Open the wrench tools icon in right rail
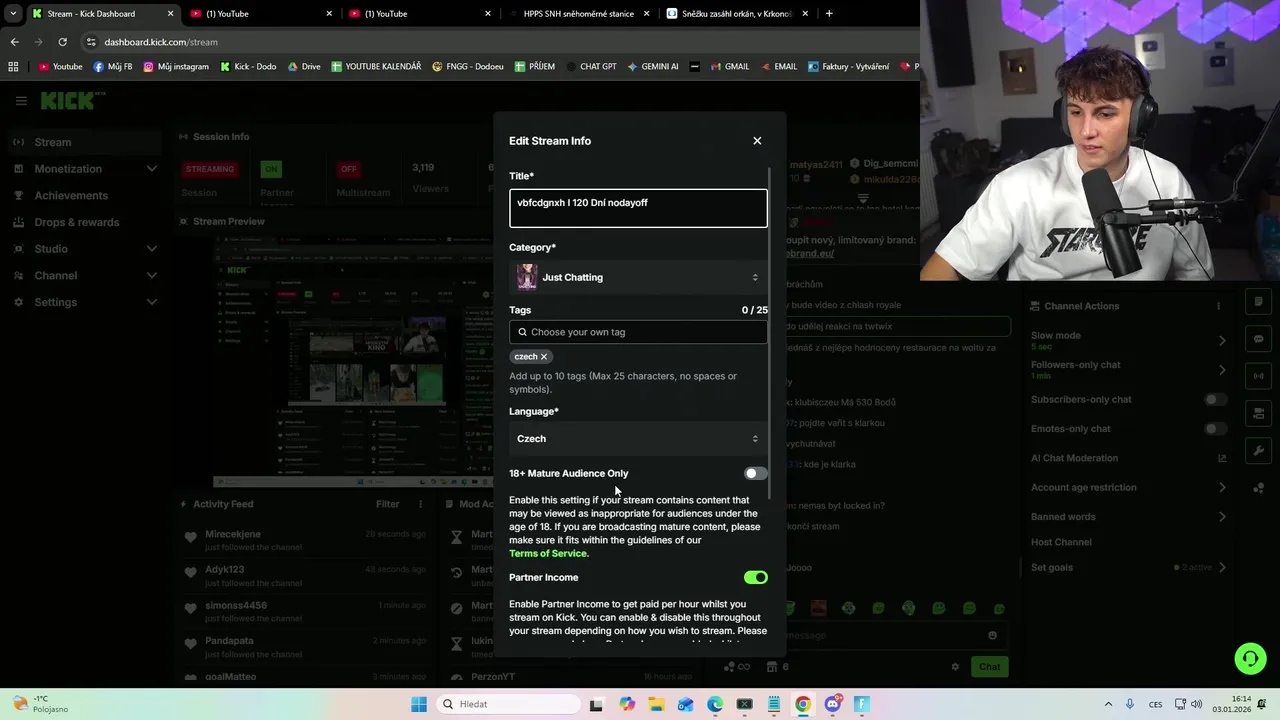This screenshot has width=1280, height=720. (x=1258, y=451)
